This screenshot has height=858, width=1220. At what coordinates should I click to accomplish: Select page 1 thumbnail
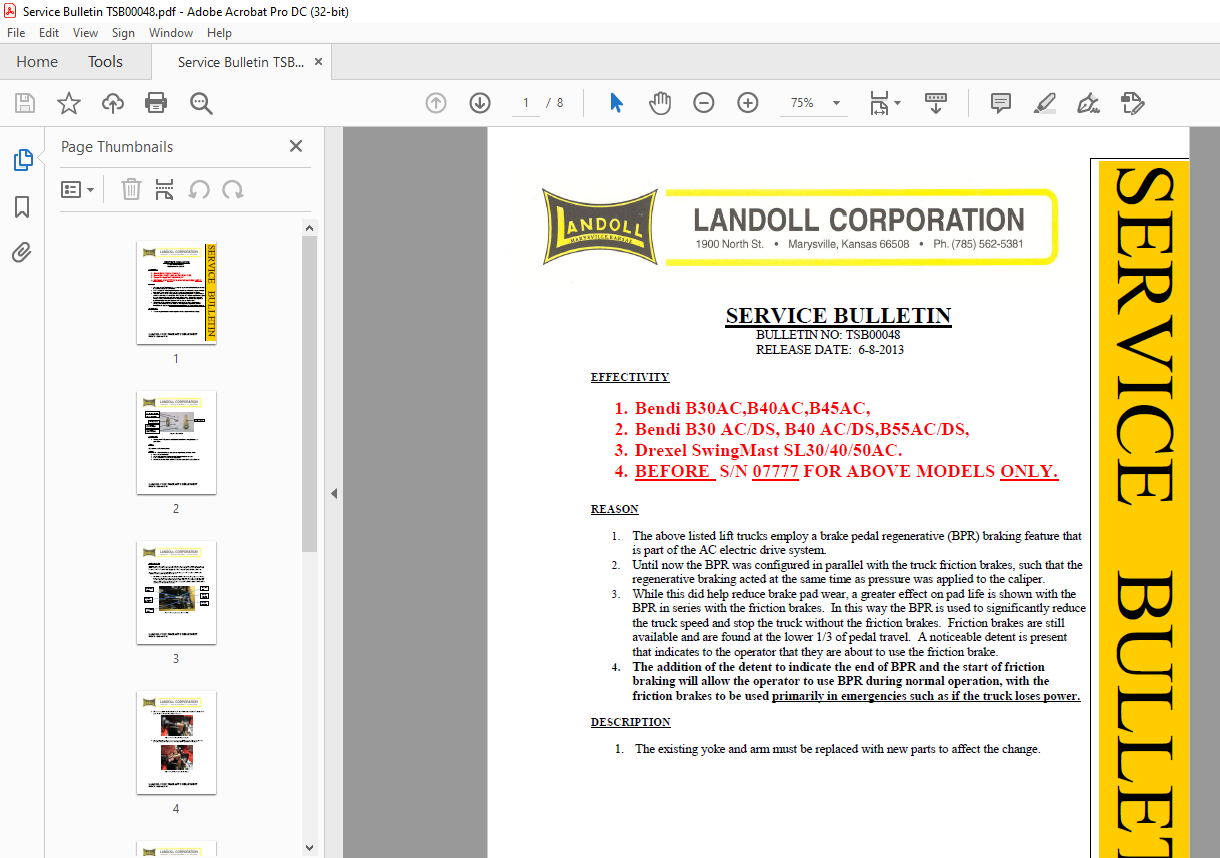(x=176, y=293)
